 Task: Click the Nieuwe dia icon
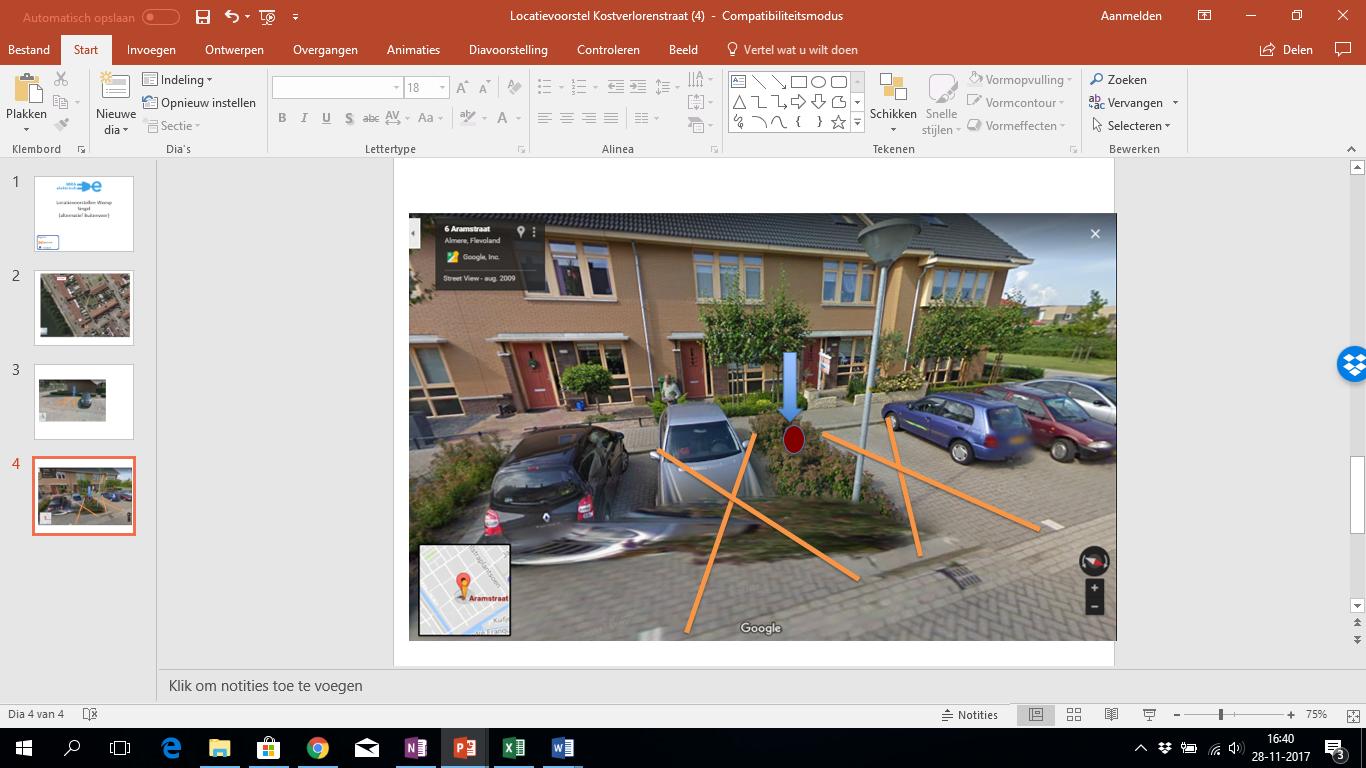(x=116, y=89)
